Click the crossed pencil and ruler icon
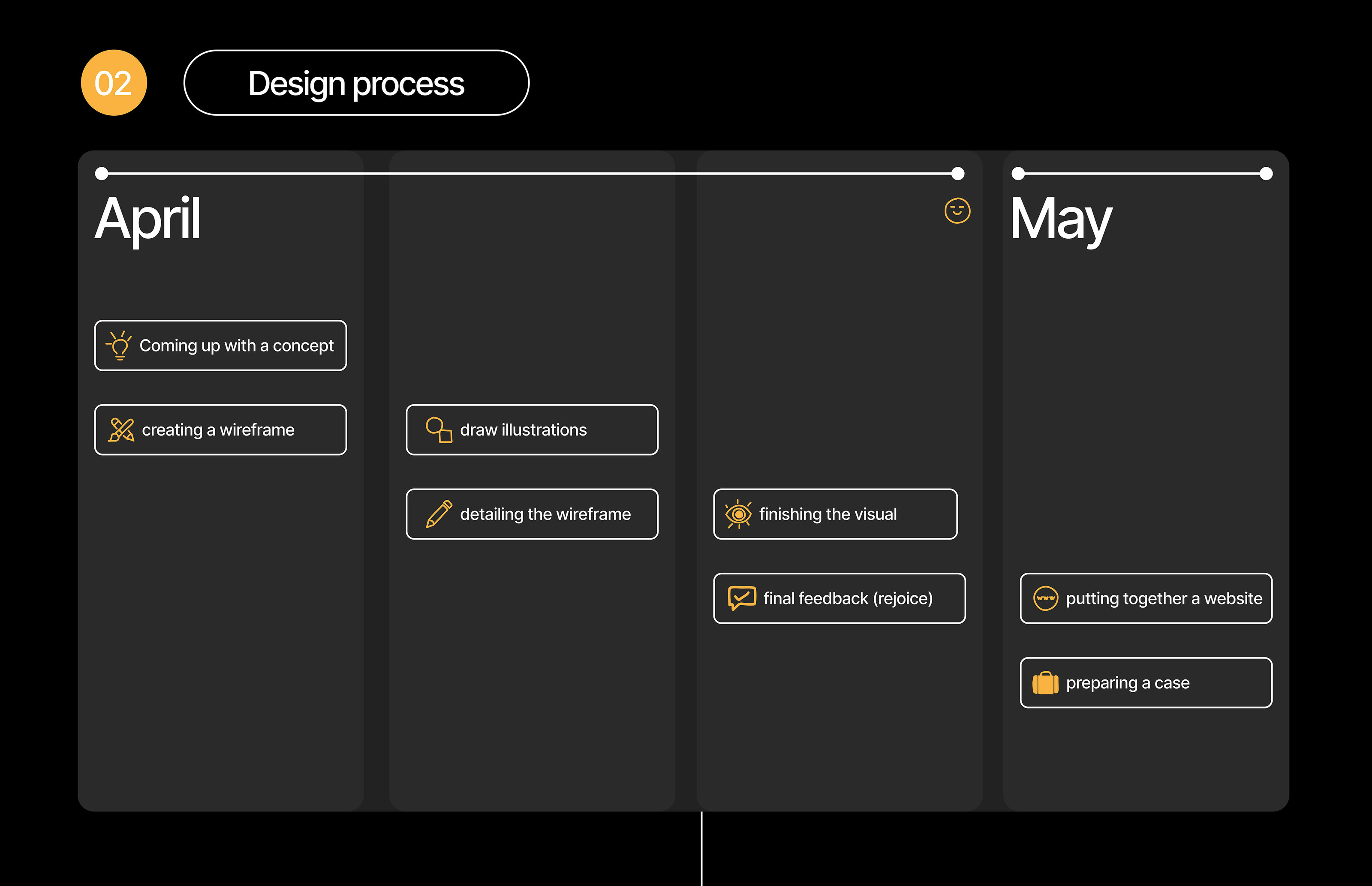 [121, 430]
